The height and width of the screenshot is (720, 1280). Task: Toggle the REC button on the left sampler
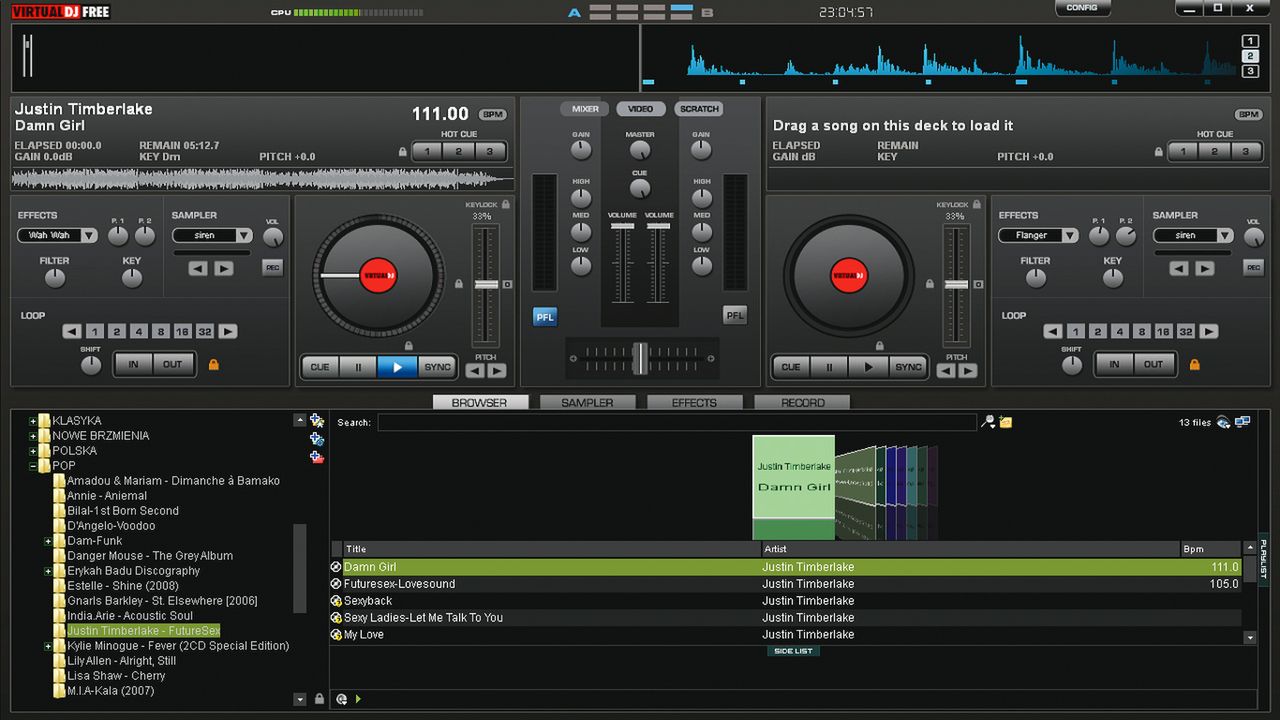click(272, 267)
